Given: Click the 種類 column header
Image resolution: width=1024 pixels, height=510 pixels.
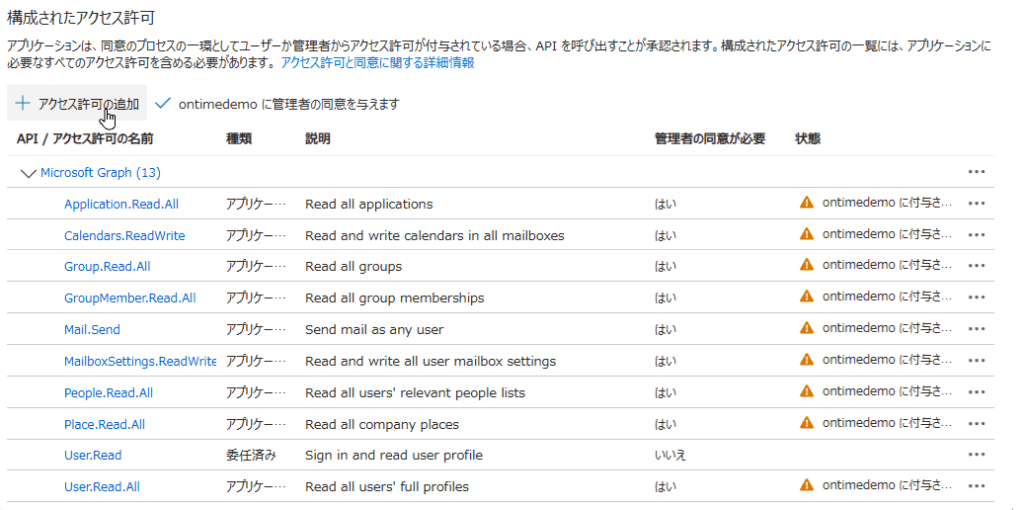Looking at the screenshot, I should (239, 138).
